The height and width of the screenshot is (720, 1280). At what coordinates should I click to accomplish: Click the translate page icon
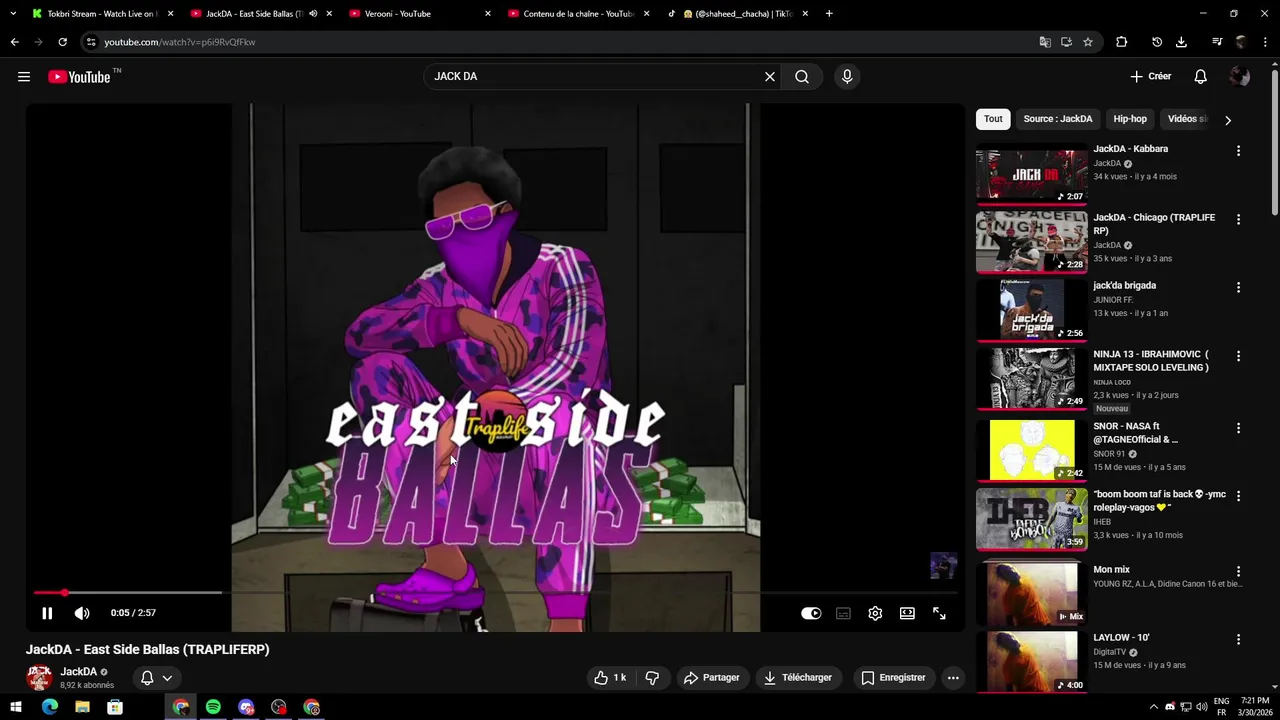click(x=1045, y=42)
